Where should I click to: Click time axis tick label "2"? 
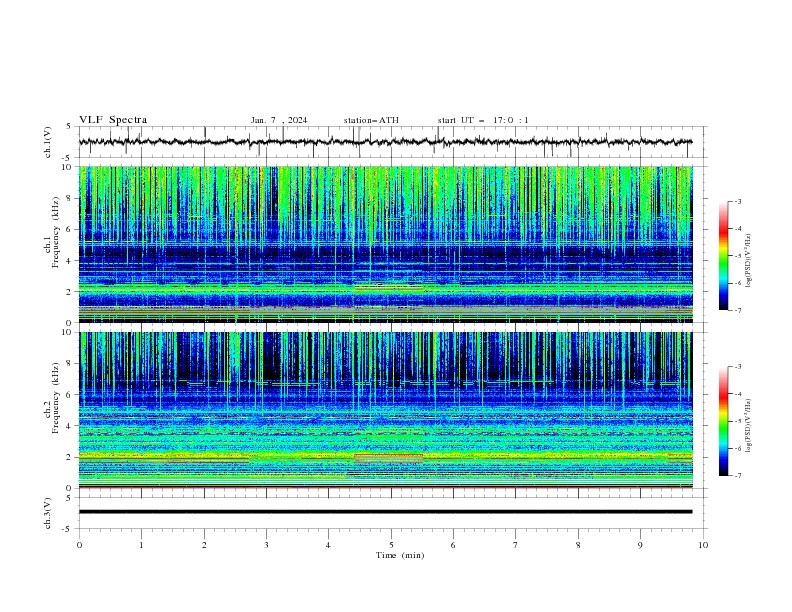coord(204,545)
